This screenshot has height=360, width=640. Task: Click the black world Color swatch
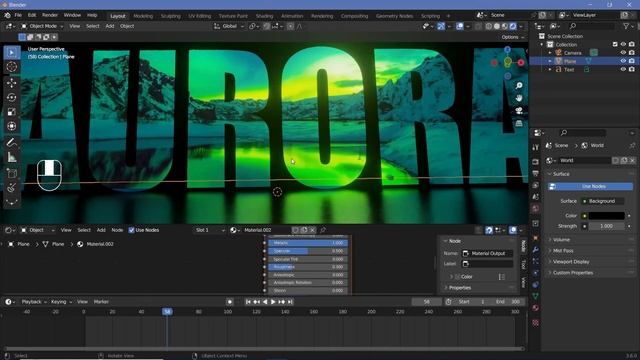point(606,216)
